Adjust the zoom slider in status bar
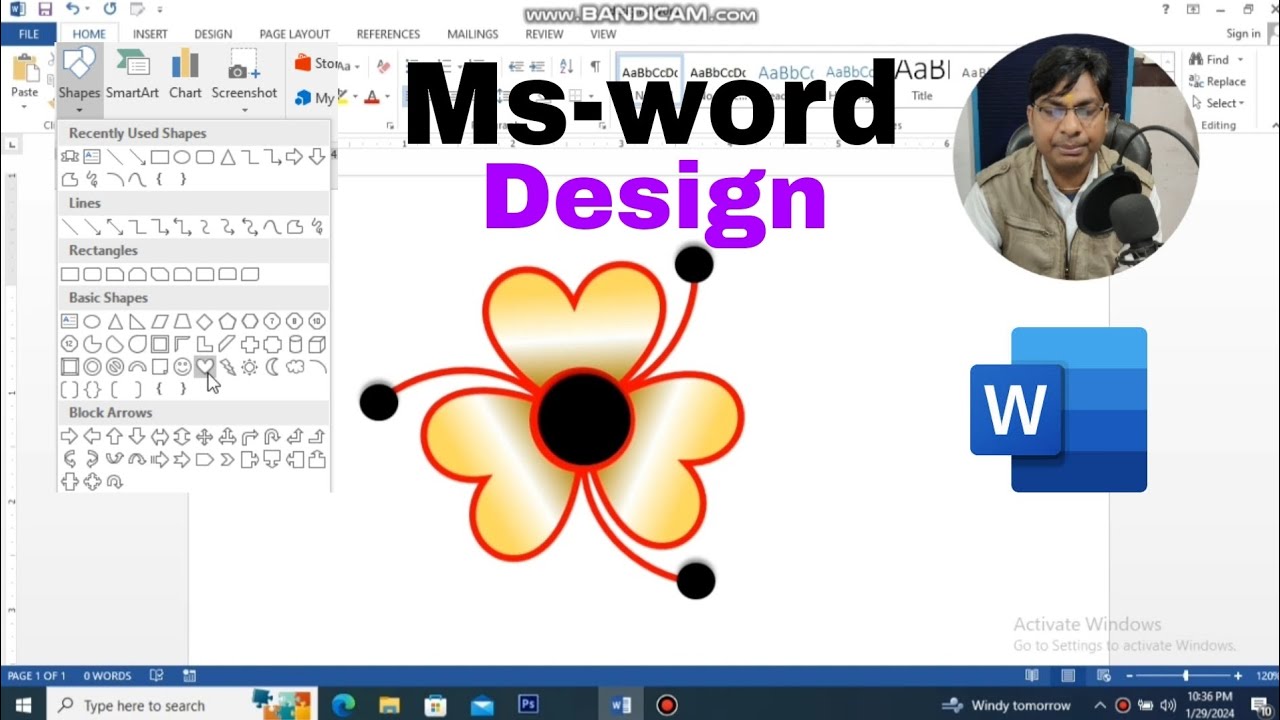1280x720 pixels. 1185,676
